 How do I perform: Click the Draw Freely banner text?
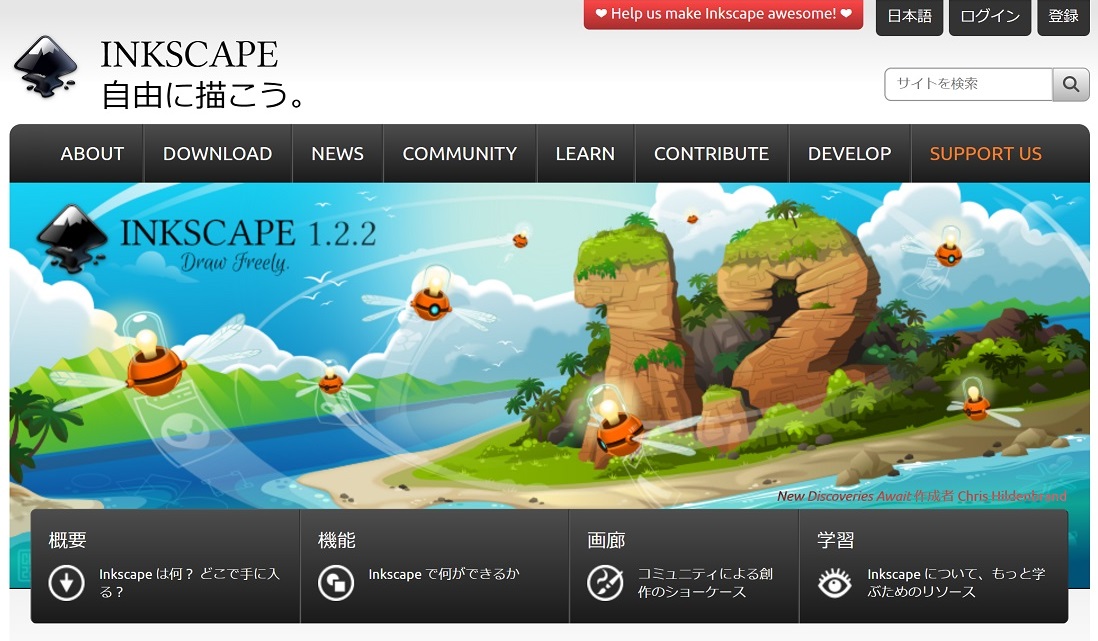[x=235, y=263]
